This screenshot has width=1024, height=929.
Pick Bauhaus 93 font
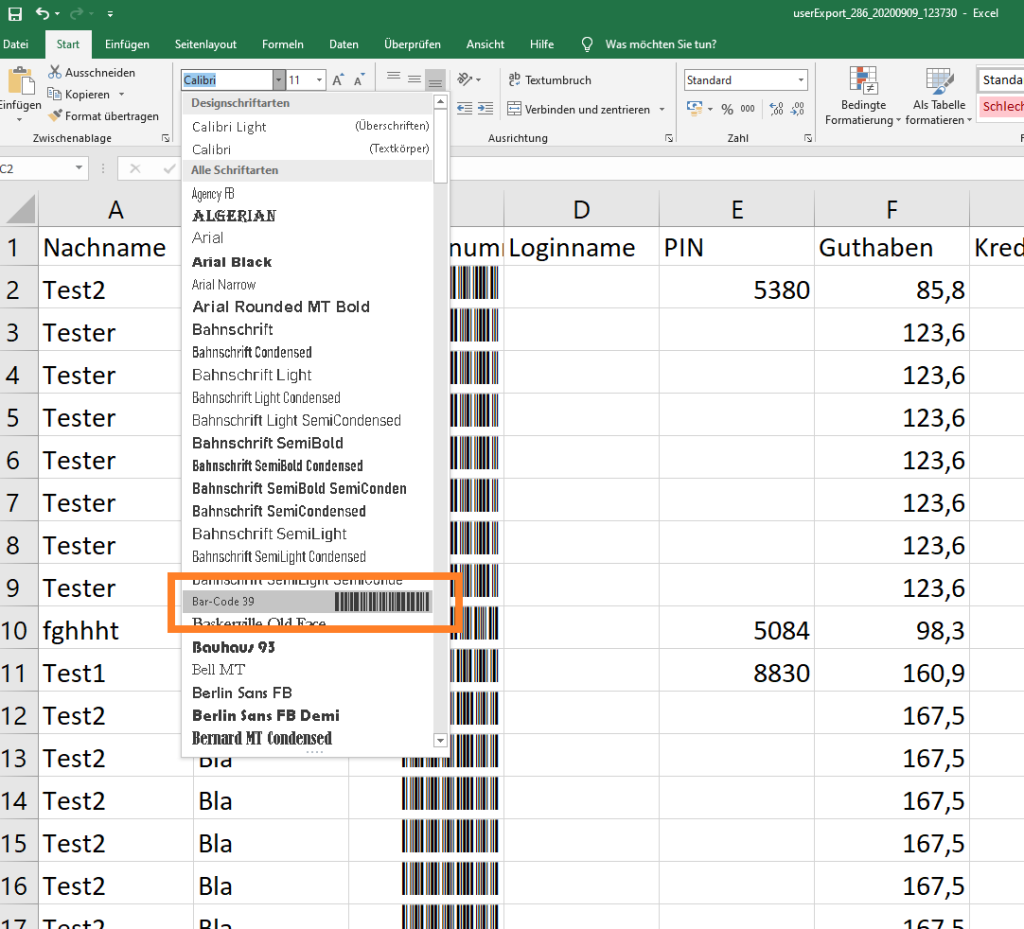coord(308,647)
